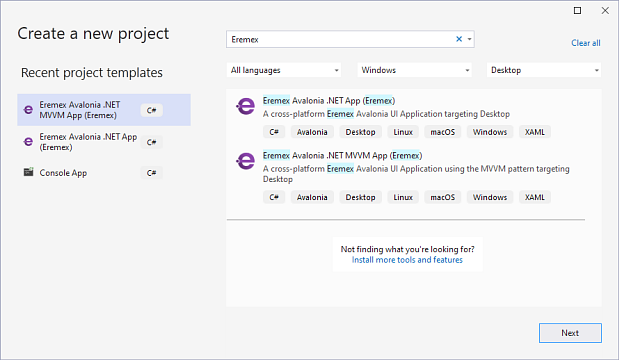Click the MVVM App description mentioning MVVM pattern

point(416,174)
